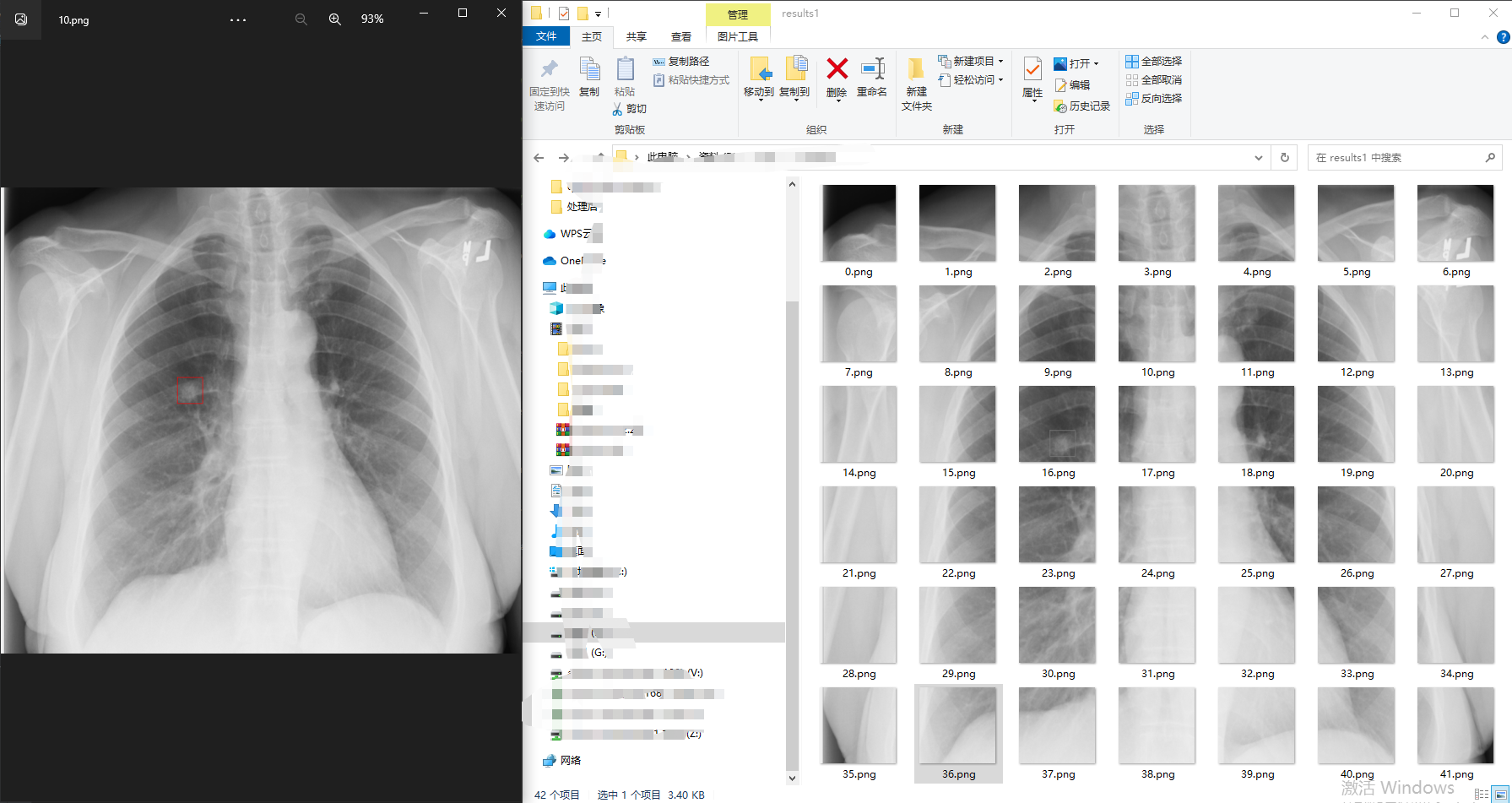Viewport: 1512px width, 803px height.
Task: Click the Pin to Quick Access icon
Action: pyautogui.click(x=550, y=69)
